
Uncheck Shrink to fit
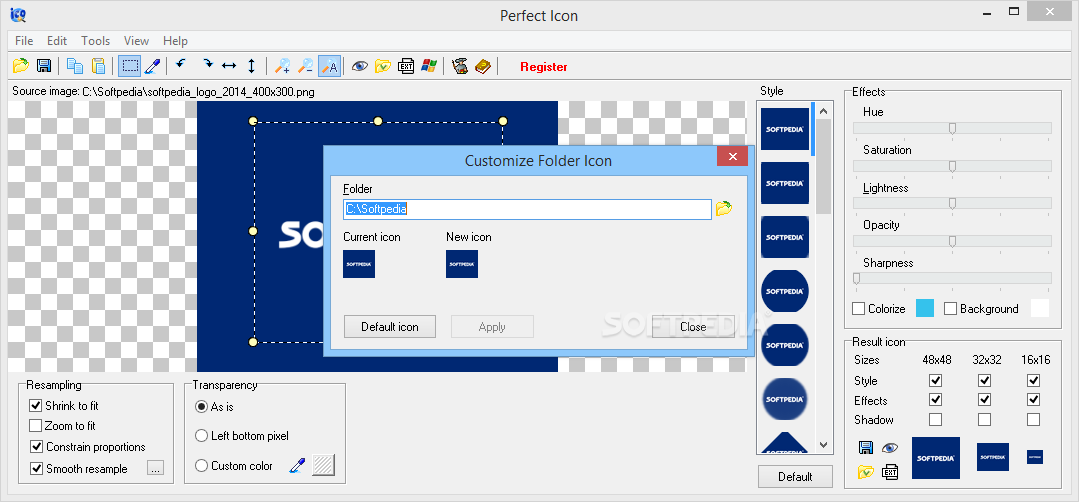coord(36,406)
